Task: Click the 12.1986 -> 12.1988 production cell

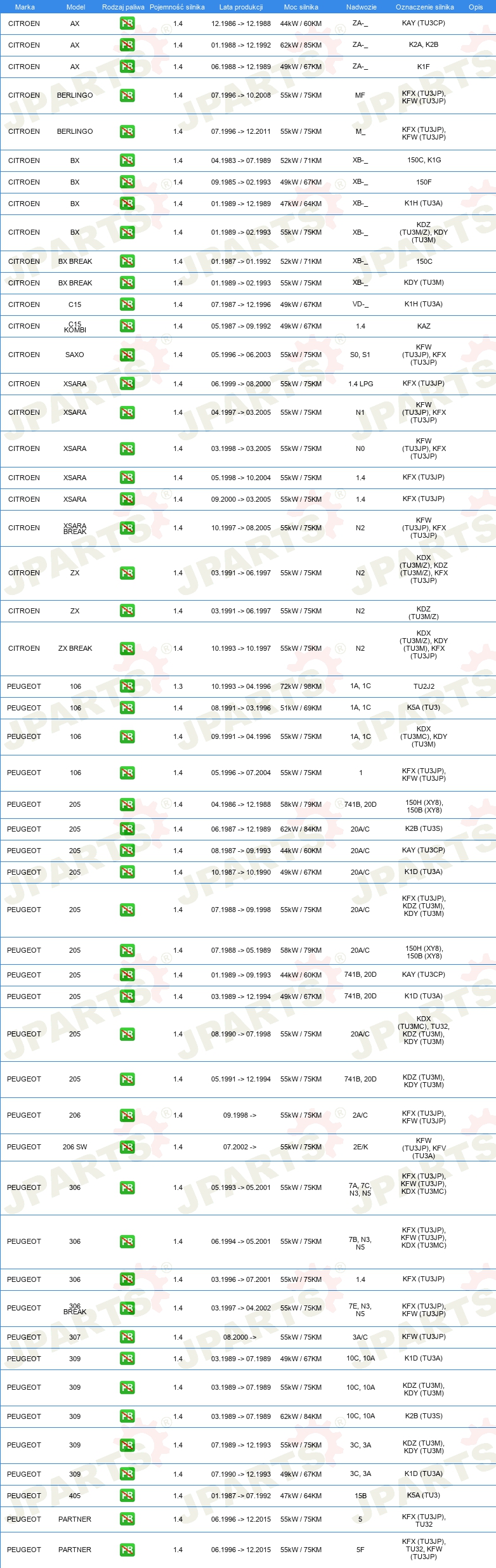Action: (241, 23)
